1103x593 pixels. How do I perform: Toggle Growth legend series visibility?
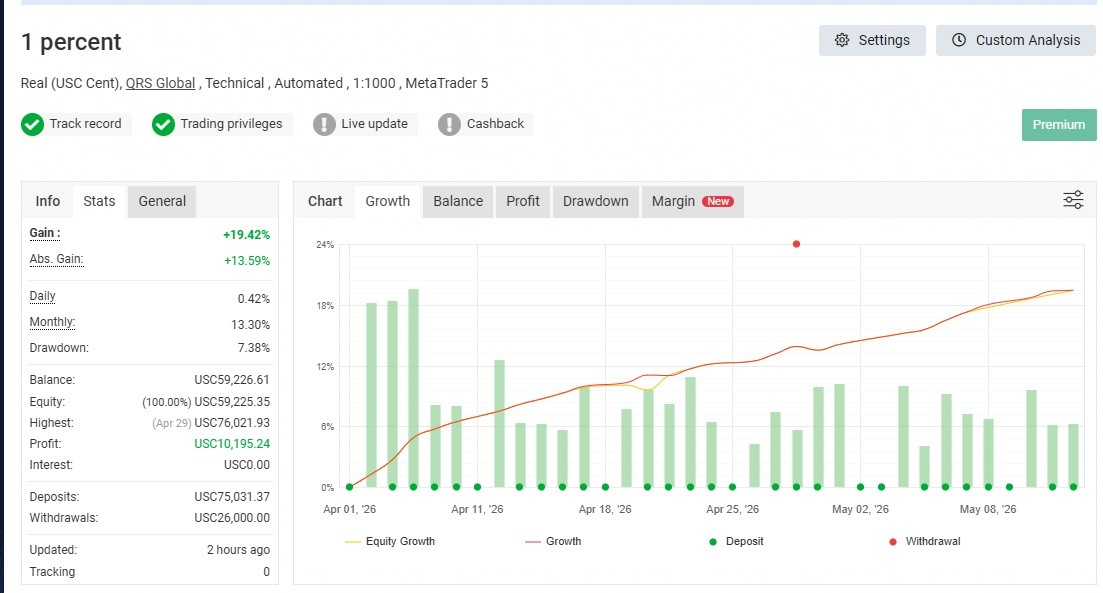click(554, 541)
